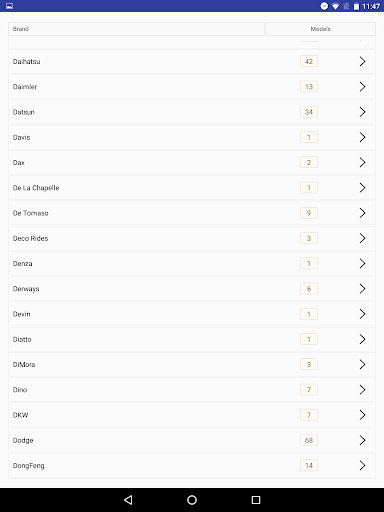Click the De Tomaso chevron icon
Image resolution: width=384 pixels, height=512 pixels.
point(362,213)
